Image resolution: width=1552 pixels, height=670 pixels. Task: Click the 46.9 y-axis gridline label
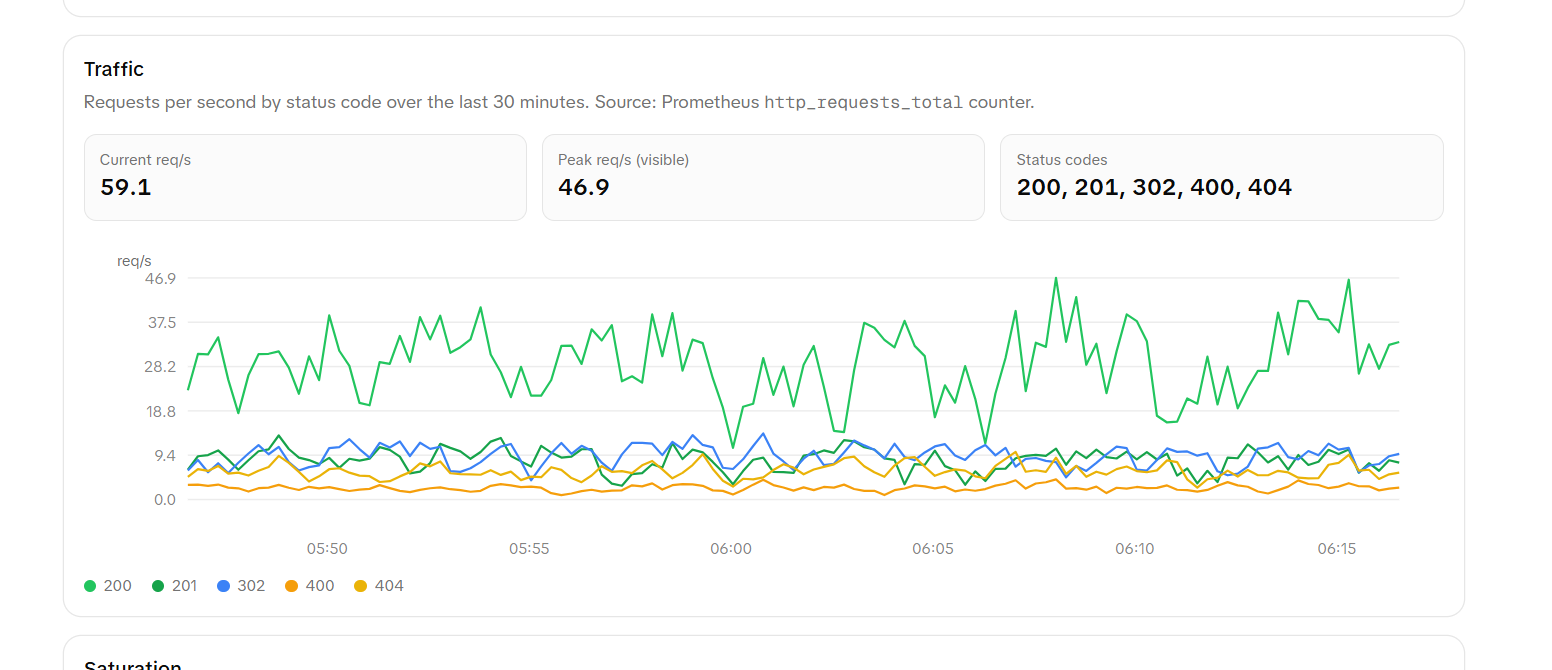(160, 278)
